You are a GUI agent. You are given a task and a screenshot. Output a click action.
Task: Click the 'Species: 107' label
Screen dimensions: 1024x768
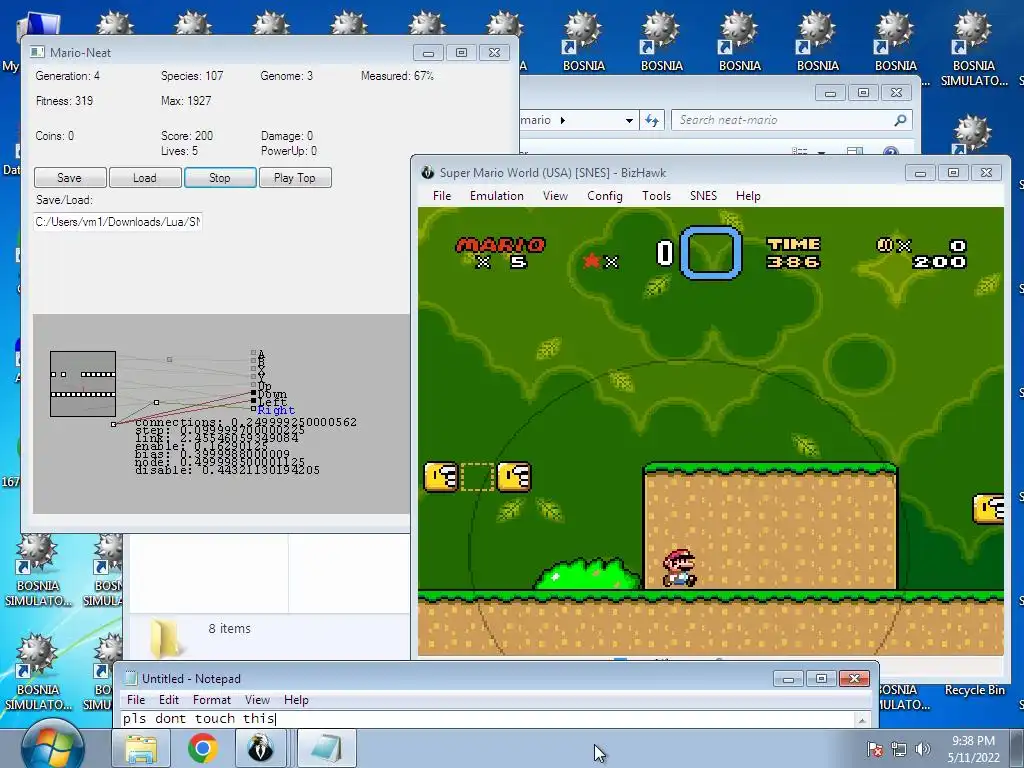192,76
